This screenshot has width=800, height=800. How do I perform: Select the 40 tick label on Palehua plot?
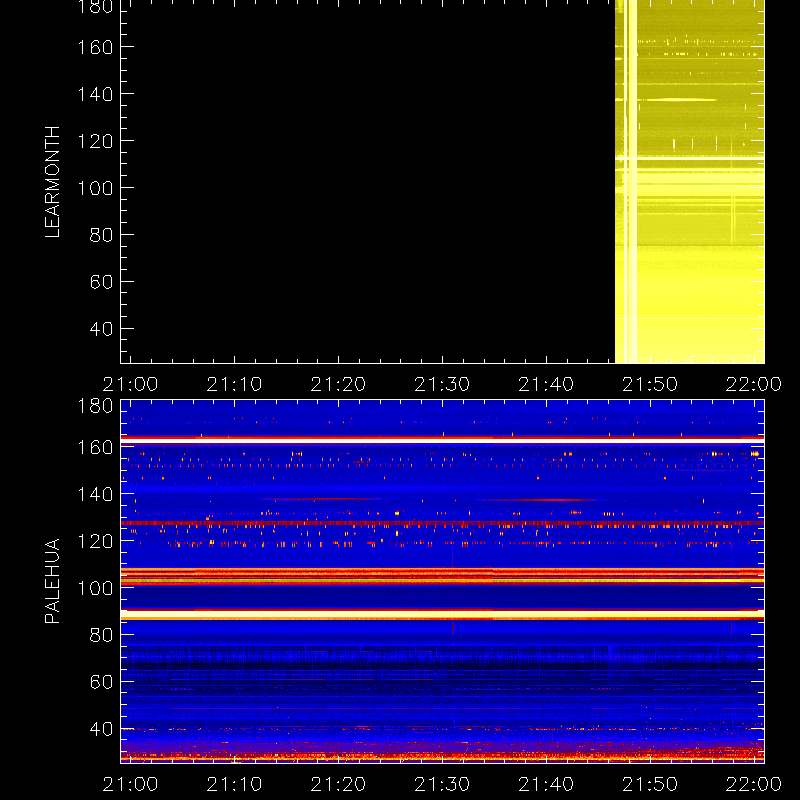tap(101, 729)
